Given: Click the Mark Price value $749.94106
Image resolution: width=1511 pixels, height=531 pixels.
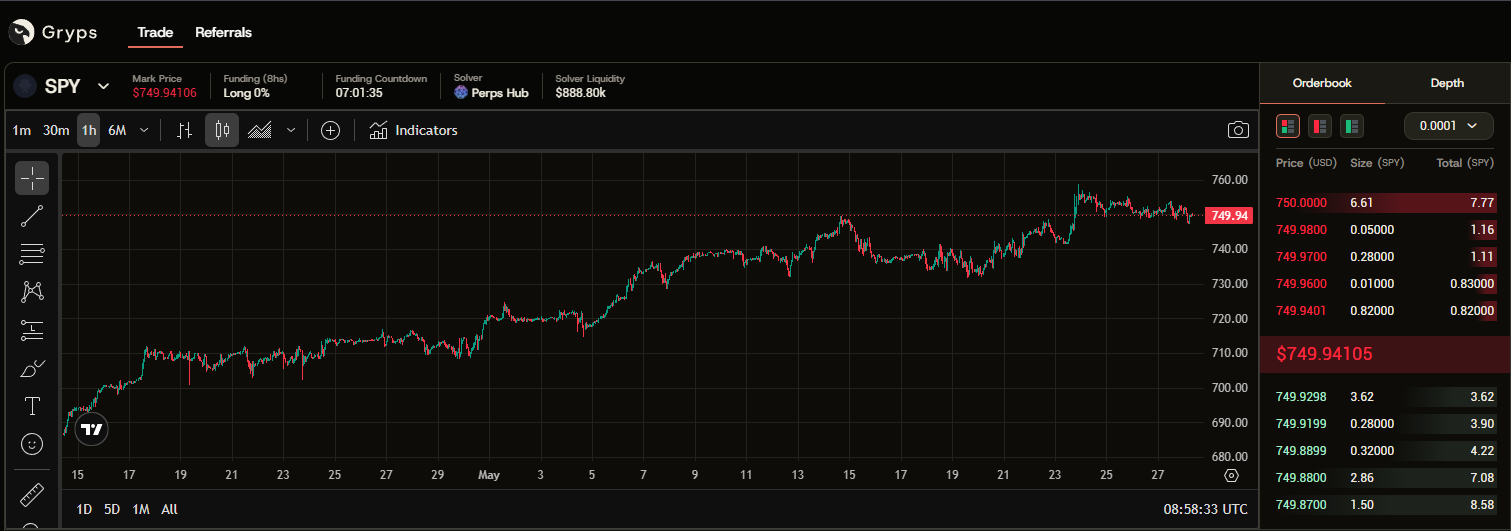Looking at the screenshot, I should coord(164,93).
